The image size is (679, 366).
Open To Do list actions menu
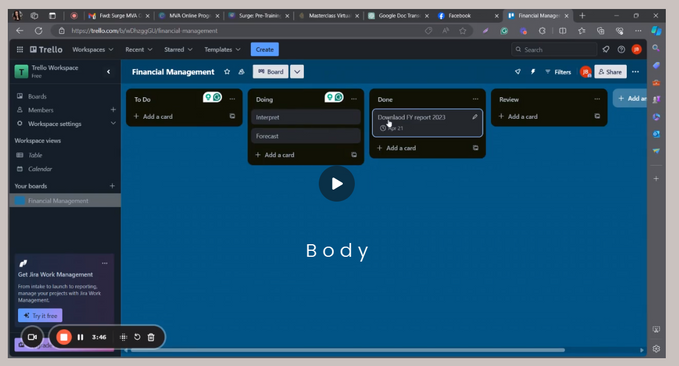pyautogui.click(x=233, y=99)
